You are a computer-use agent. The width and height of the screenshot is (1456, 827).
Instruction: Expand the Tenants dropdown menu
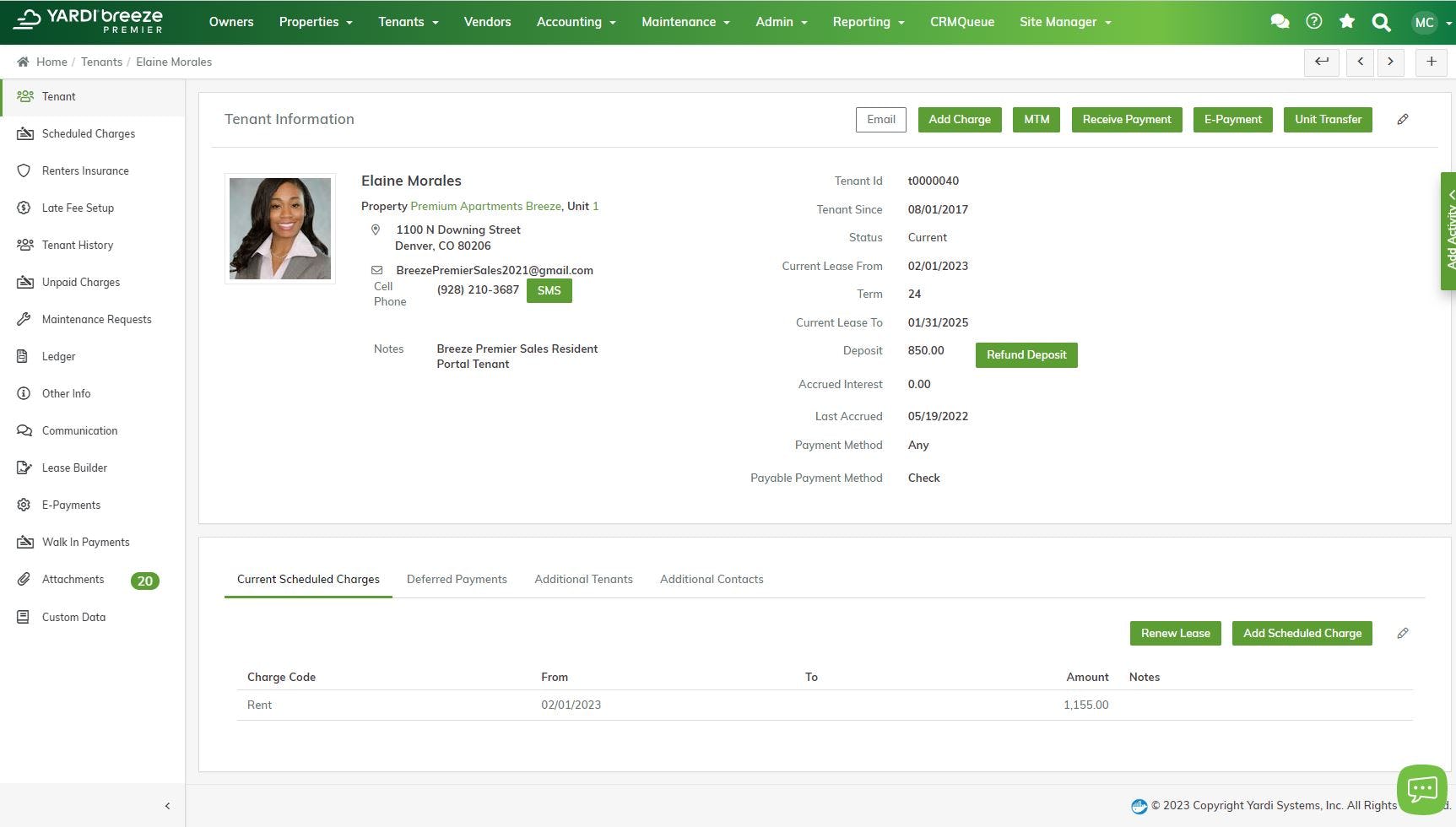408,22
